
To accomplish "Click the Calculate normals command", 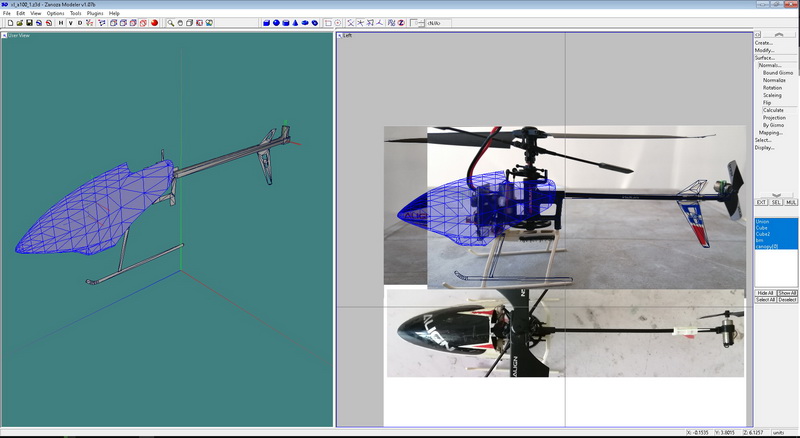I will (x=773, y=110).
